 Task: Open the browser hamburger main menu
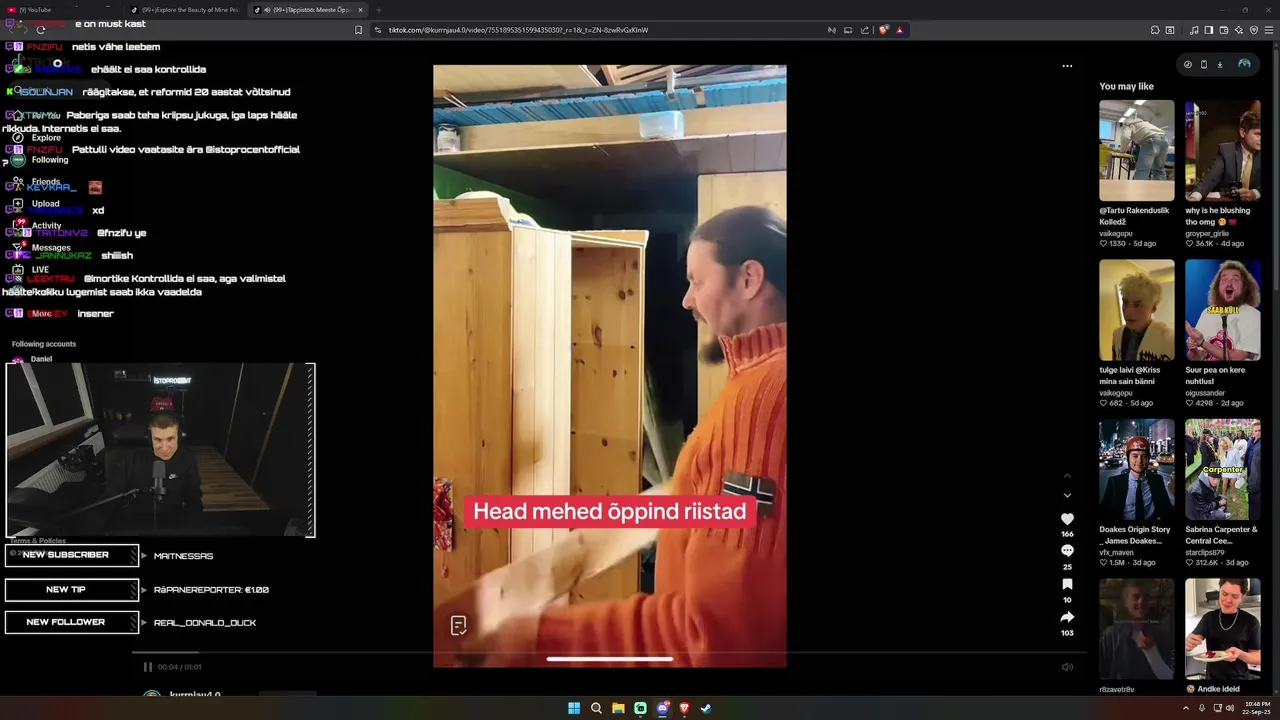click(1269, 30)
